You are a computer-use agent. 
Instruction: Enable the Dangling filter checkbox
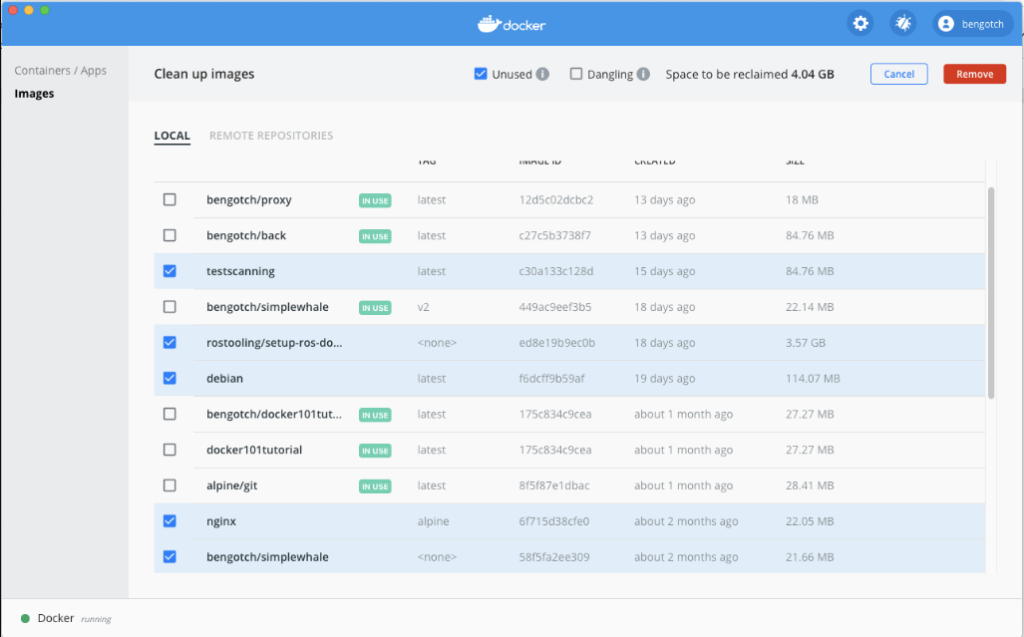[576, 74]
